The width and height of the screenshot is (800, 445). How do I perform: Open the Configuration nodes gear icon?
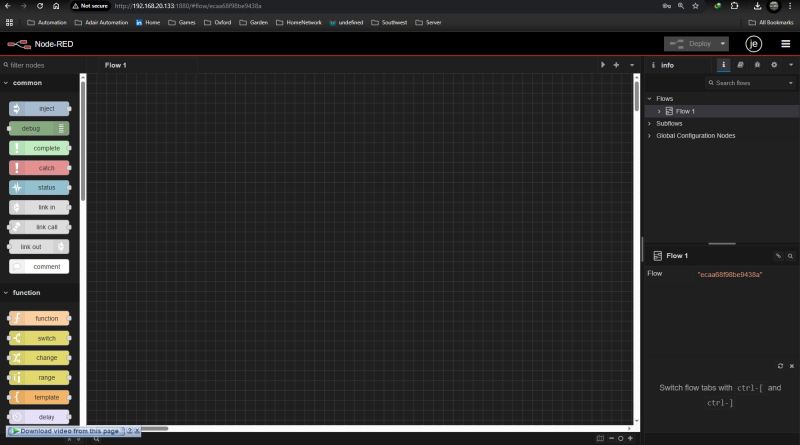coord(773,65)
